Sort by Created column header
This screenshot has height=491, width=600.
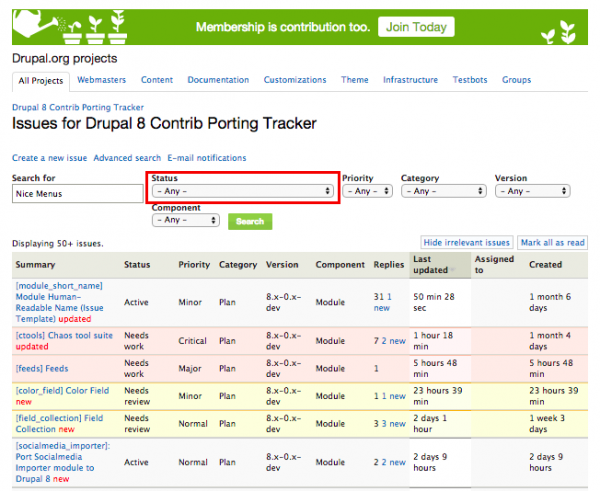click(x=546, y=264)
